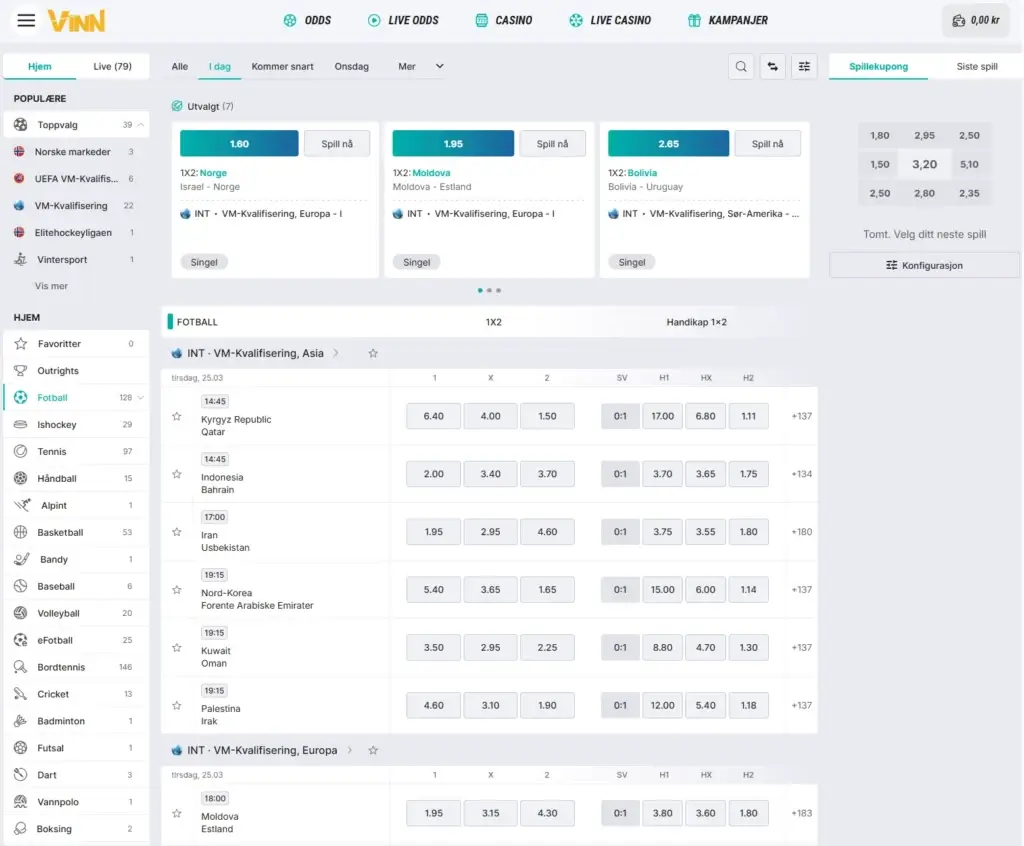Screen dimensions: 1024x846
Task: Open the hamburger menu
Action: (x=26, y=20)
